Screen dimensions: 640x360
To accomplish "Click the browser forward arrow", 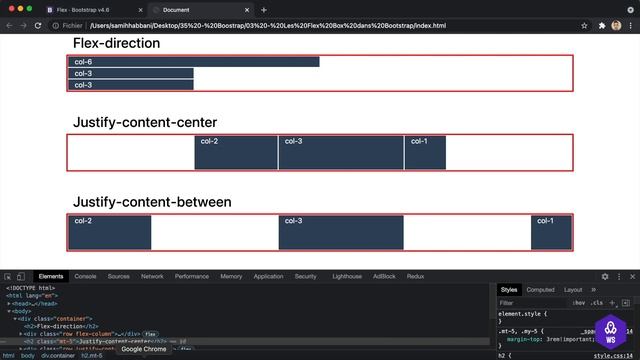I will click(x=23, y=26).
